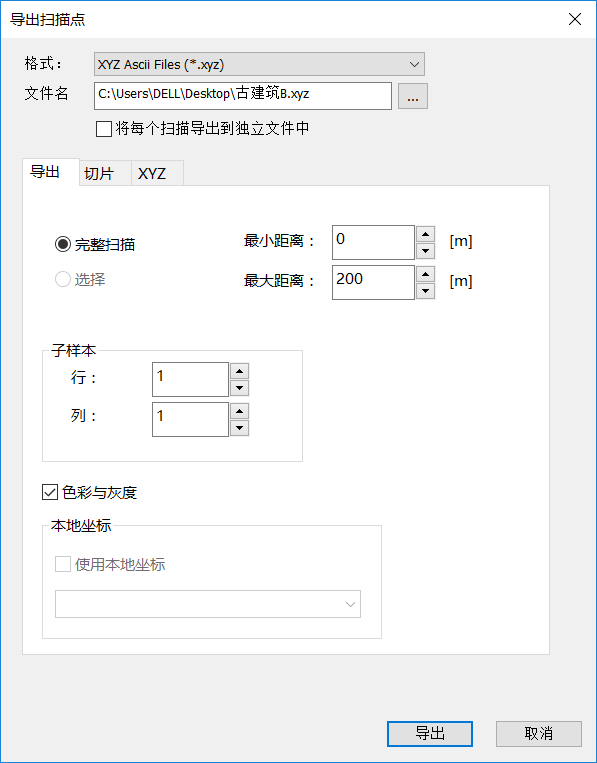The height and width of the screenshot is (763, 597).
Task: Increase the subsample column (列) value
Action: coord(239,411)
